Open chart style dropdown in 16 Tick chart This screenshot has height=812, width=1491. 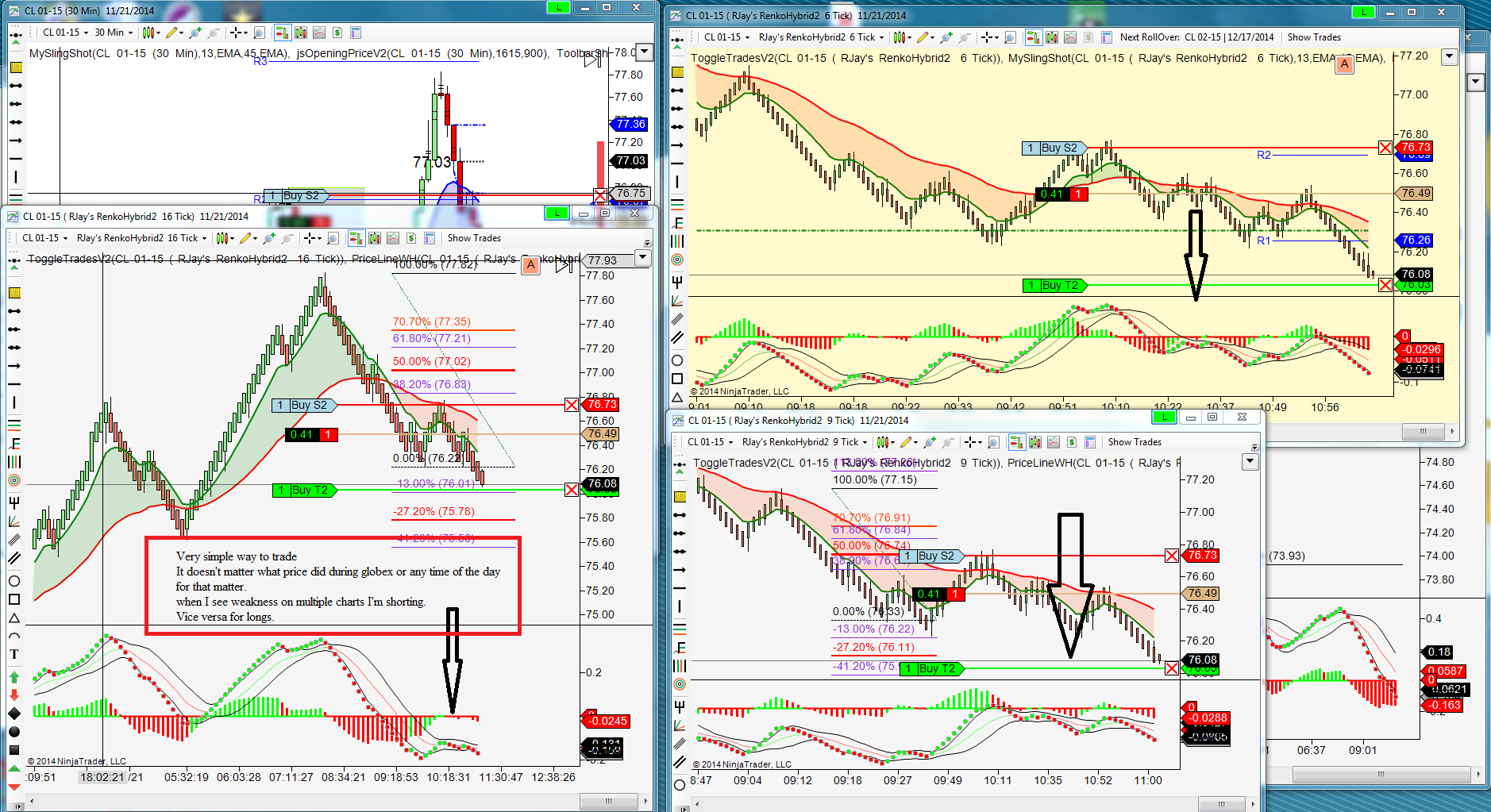coord(224,238)
